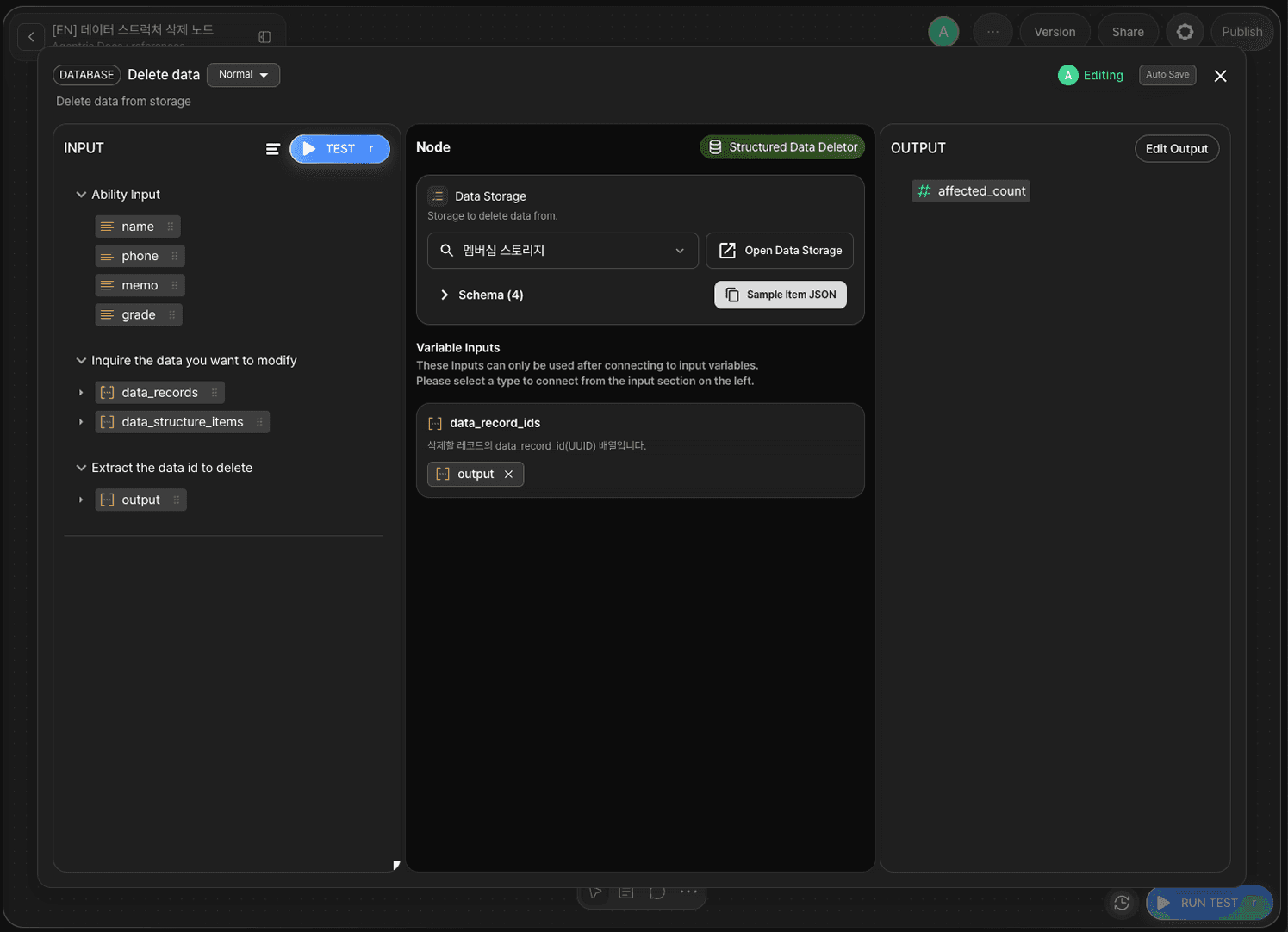1288x932 pixels.
Task: Expand the output arrow in INPUT panel
Action: (x=81, y=500)
